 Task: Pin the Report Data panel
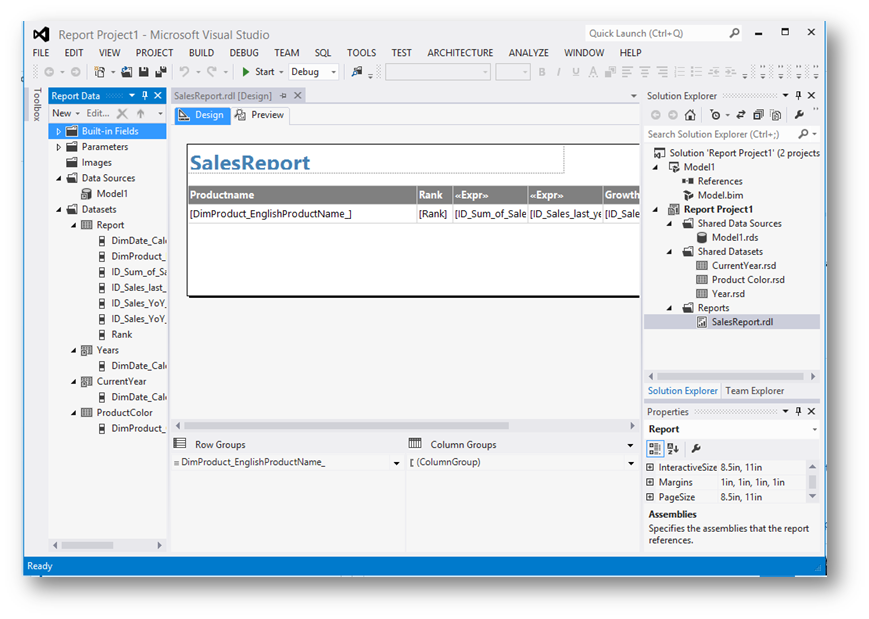coord(145,95)
